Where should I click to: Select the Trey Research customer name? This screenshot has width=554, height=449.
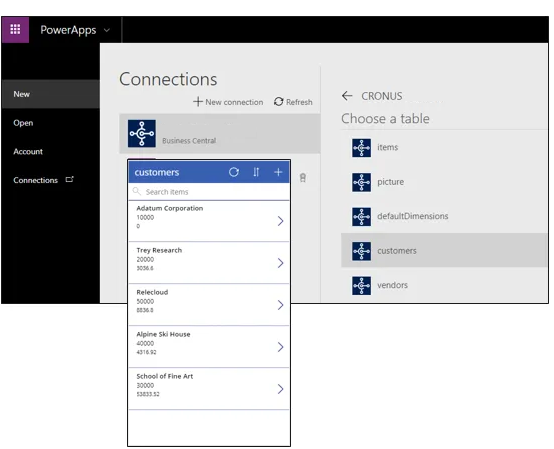click(x=159, y=250)
